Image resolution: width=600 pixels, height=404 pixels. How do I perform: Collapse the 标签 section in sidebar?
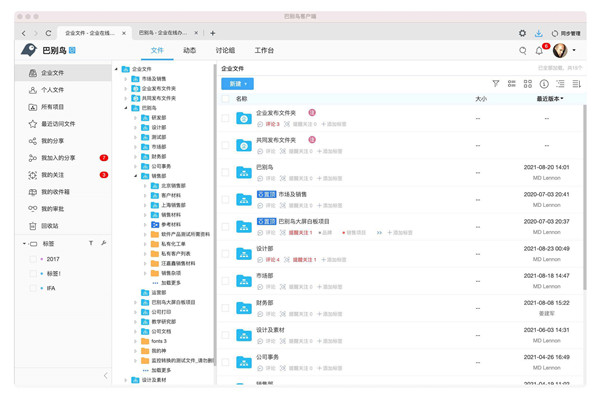24,243
